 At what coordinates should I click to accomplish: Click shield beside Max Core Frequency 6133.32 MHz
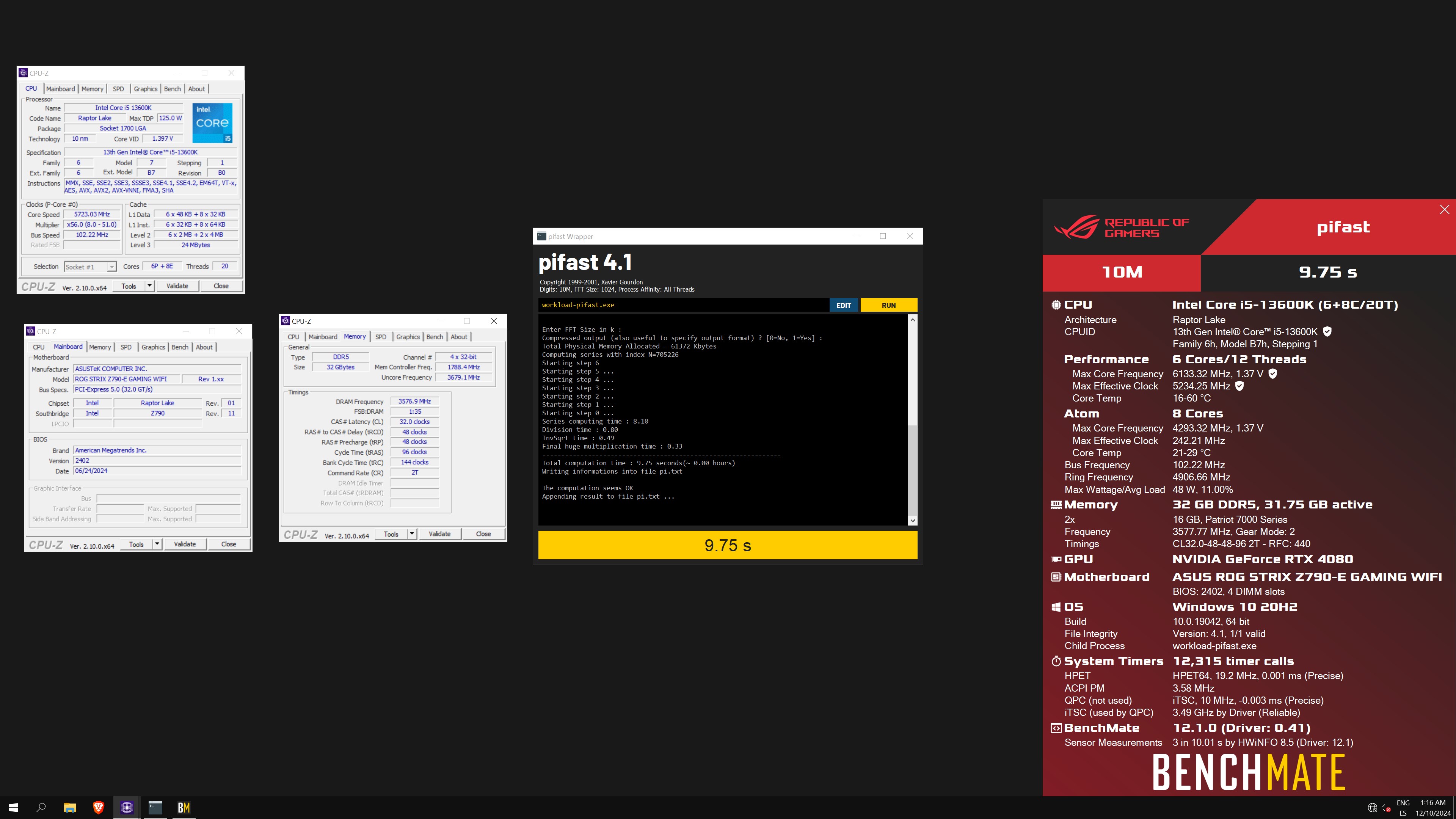click(x=1272, y=373)
